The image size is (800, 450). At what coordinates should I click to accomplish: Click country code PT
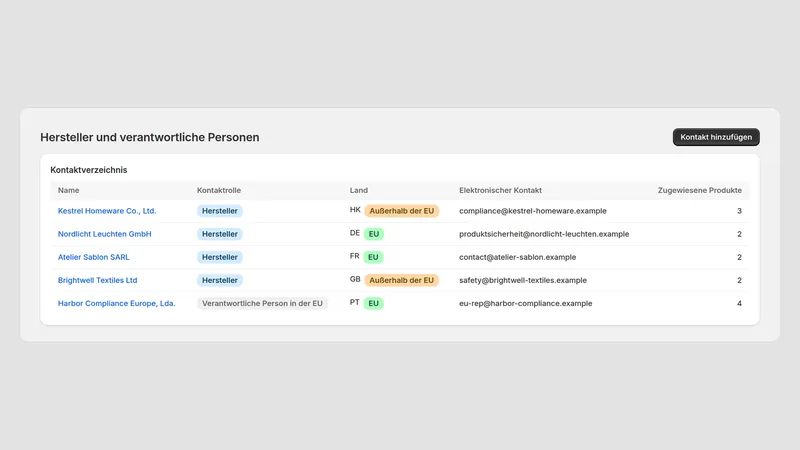[x=355, y=302]
